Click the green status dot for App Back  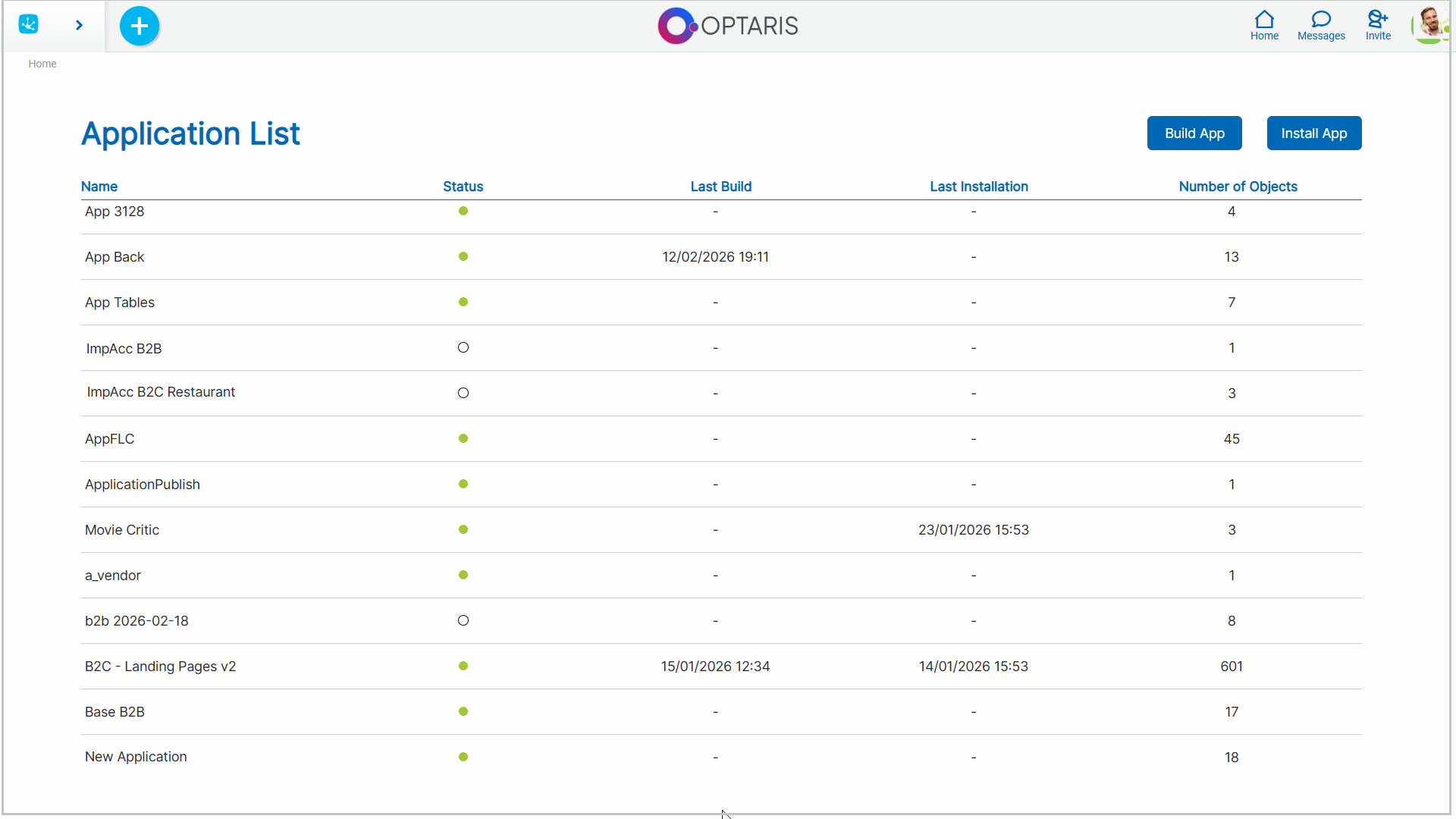pyautogui.click(x=463, y=256)
